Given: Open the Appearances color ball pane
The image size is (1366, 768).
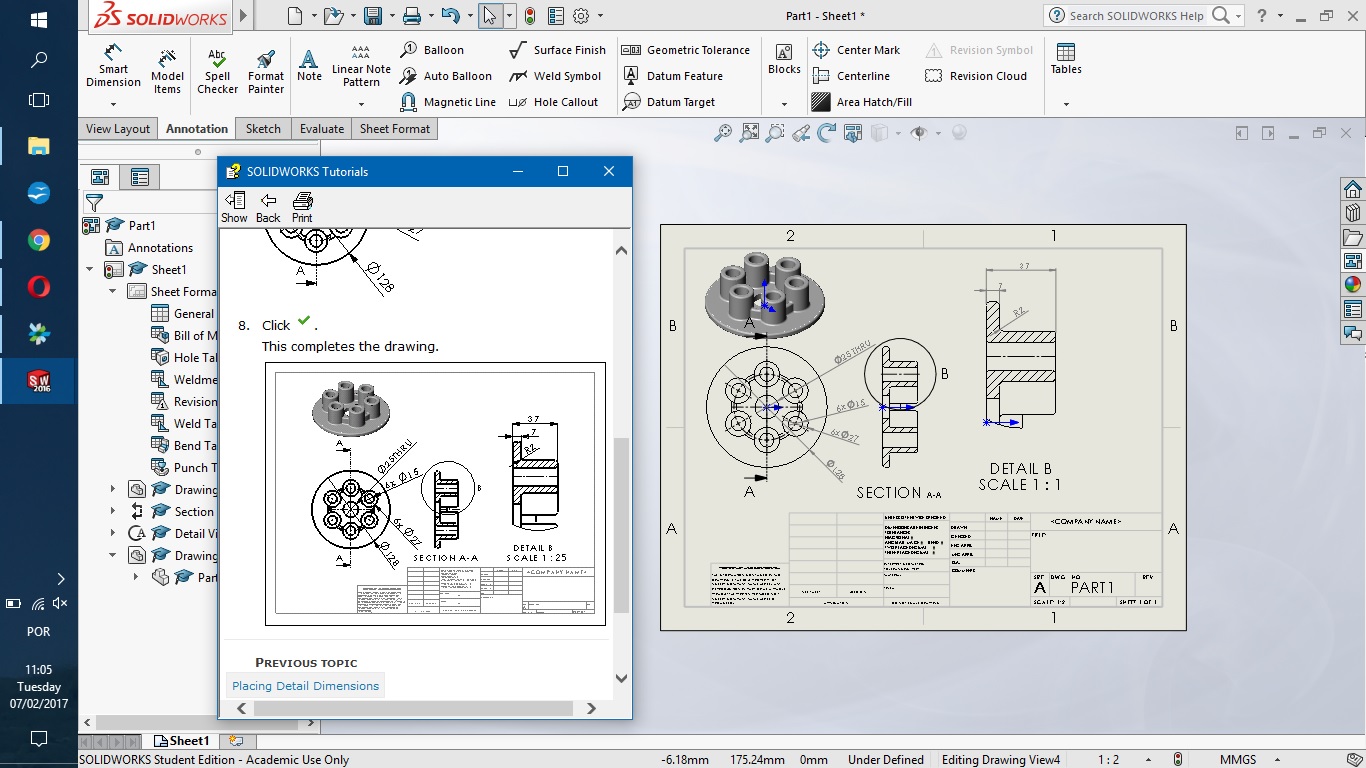Looking at the screenshot, I should [1353, 285].
